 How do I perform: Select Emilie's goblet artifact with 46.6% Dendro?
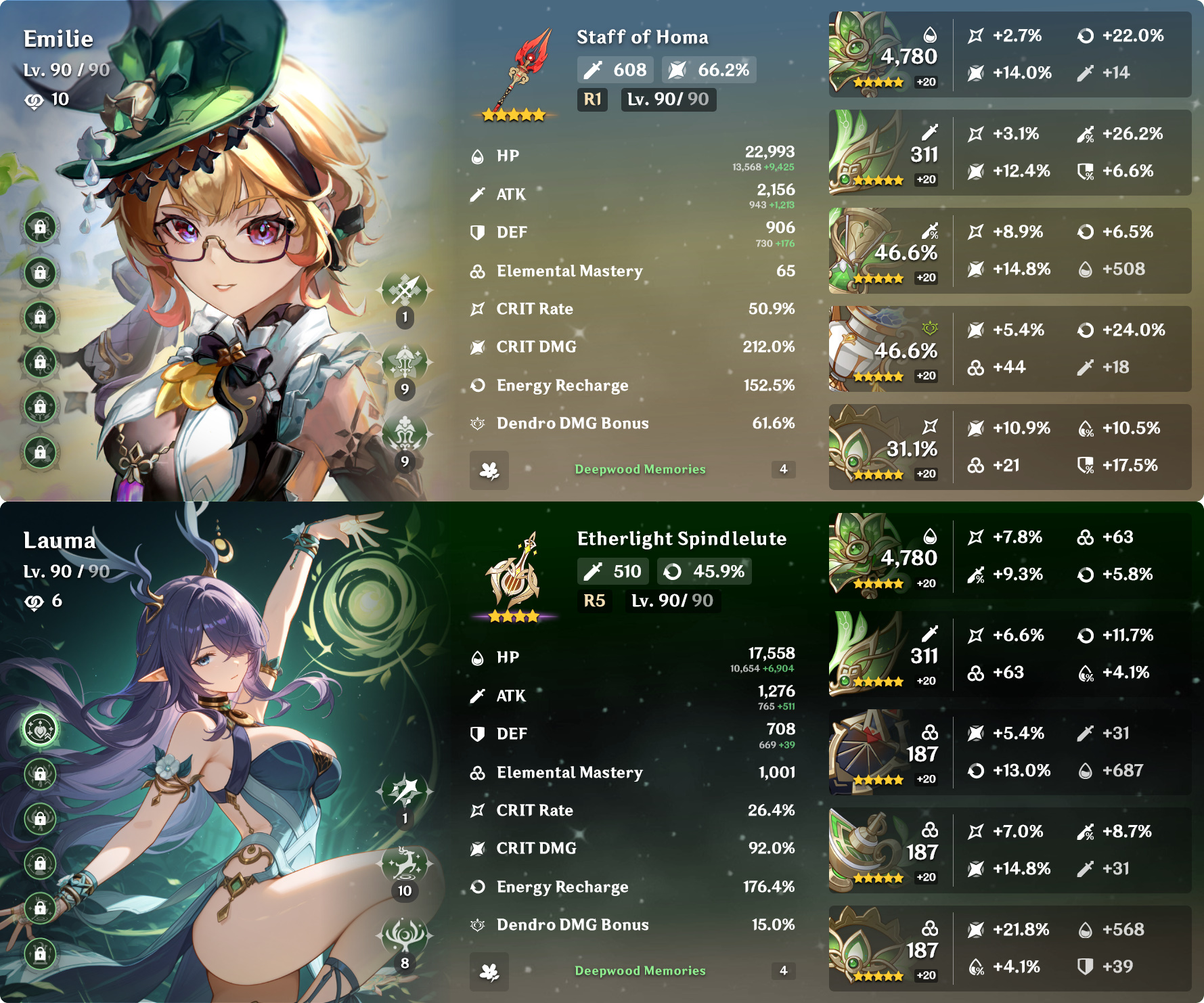tap(1010, 349)
